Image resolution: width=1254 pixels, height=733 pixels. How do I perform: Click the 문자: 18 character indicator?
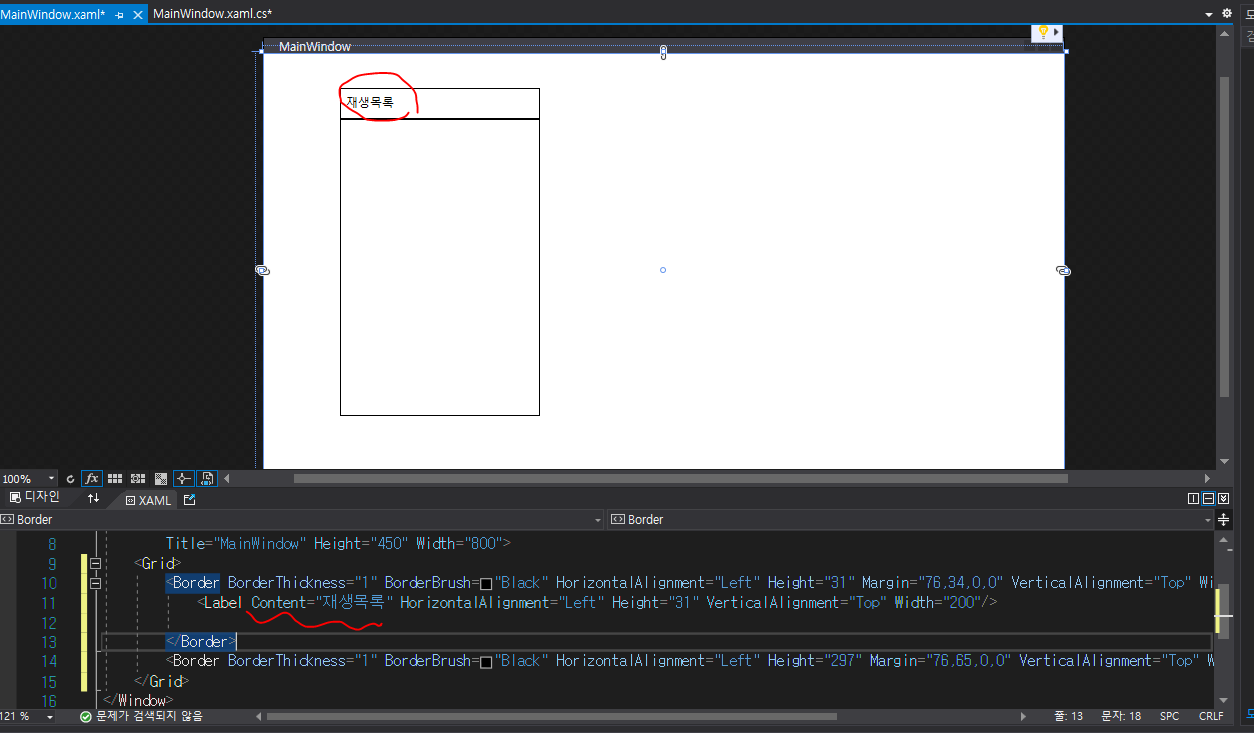pyautogui.click(x=1121, y=716)
